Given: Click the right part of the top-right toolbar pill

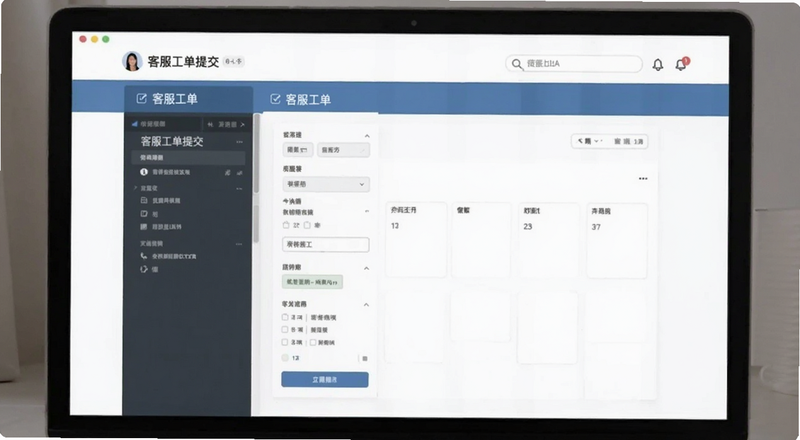Looking at the screenshot, I should click(629, 141).
